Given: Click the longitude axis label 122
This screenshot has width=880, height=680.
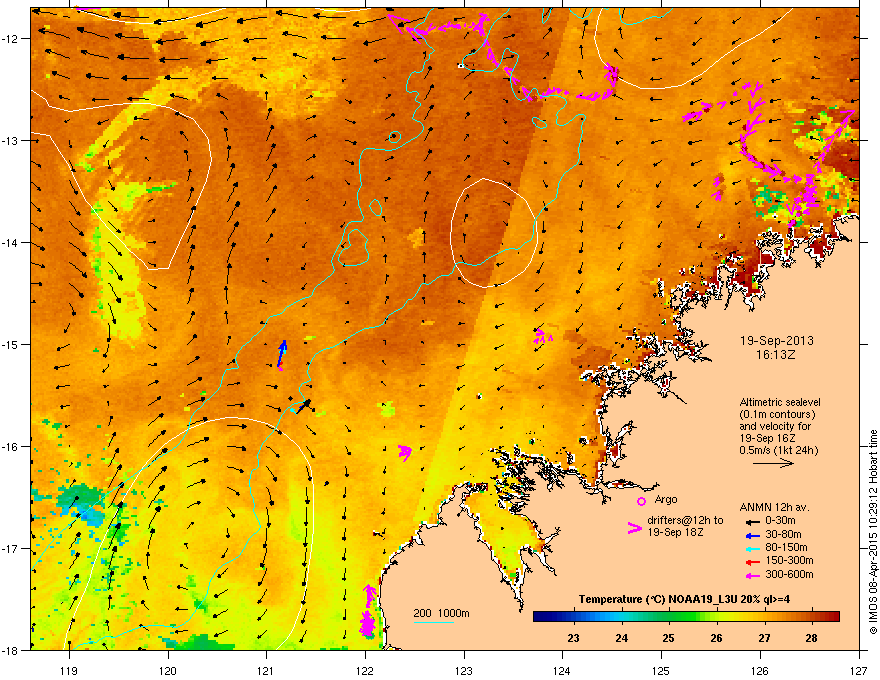Looking at the screenshot, I should [x=365, y=670].
